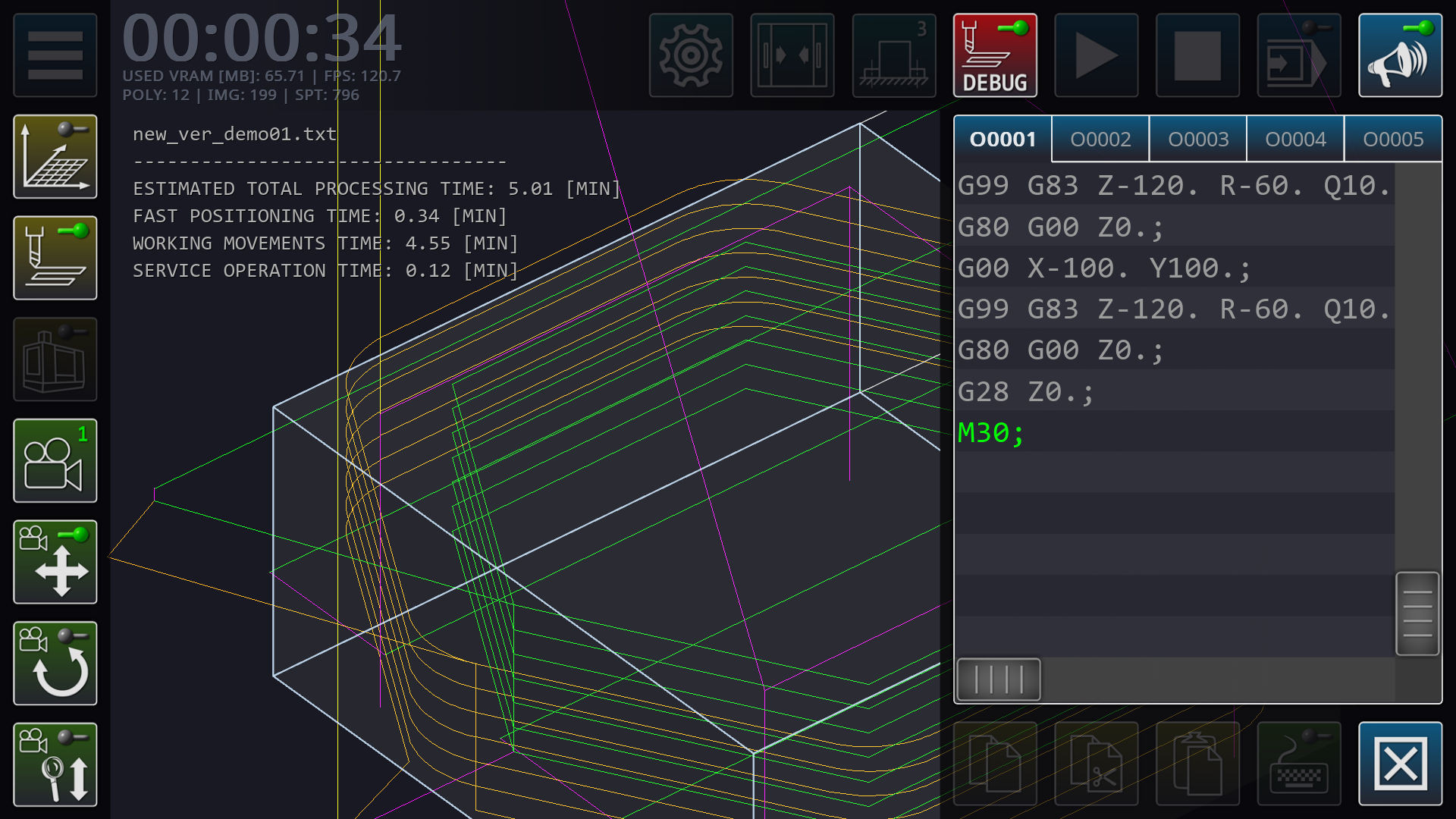Open the simulator settings gear
Screen dimensions: 1456x819
coord(691,55)
